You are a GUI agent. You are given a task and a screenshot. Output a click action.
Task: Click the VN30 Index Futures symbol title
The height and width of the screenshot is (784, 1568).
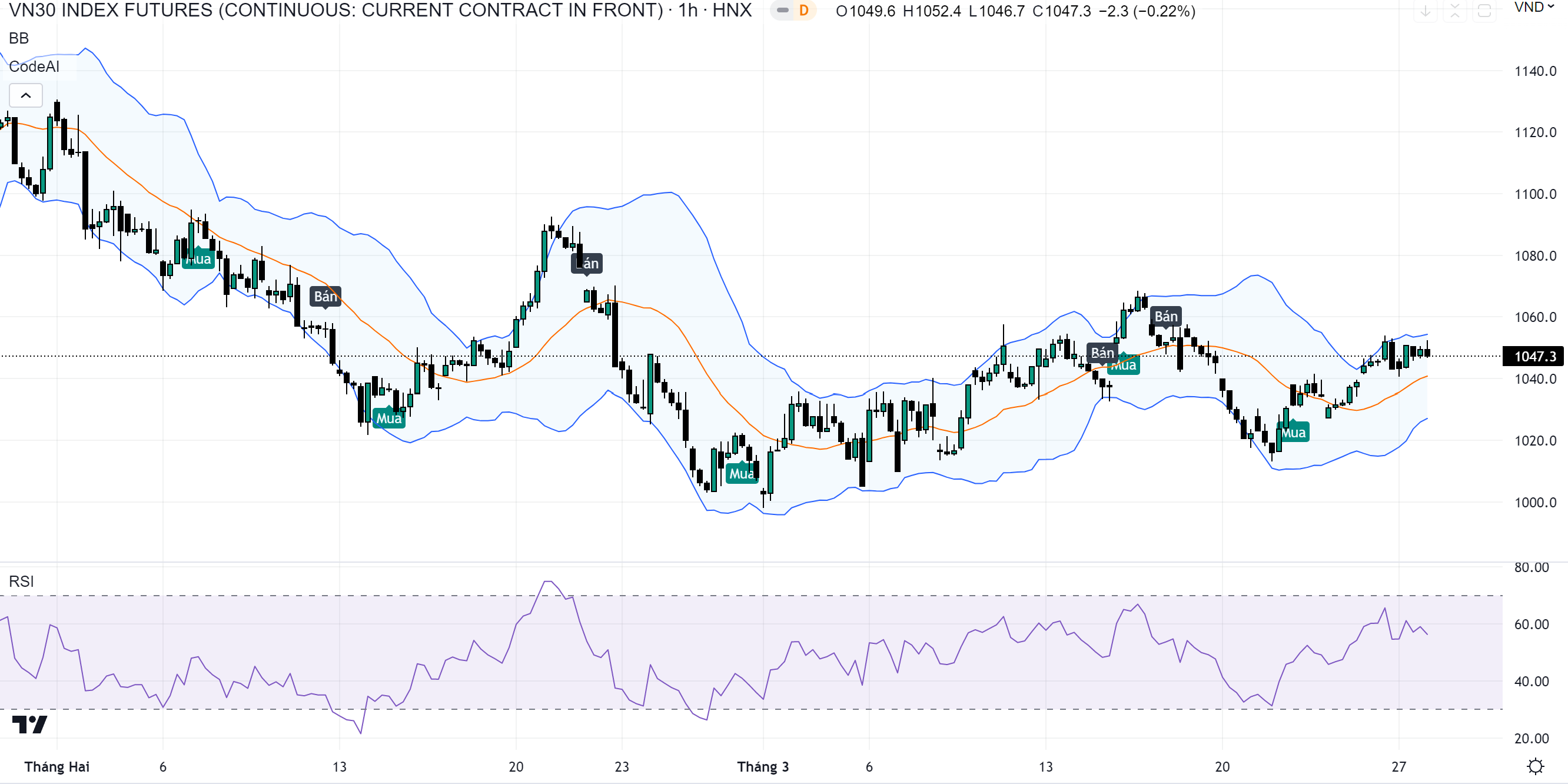[335, 11]
